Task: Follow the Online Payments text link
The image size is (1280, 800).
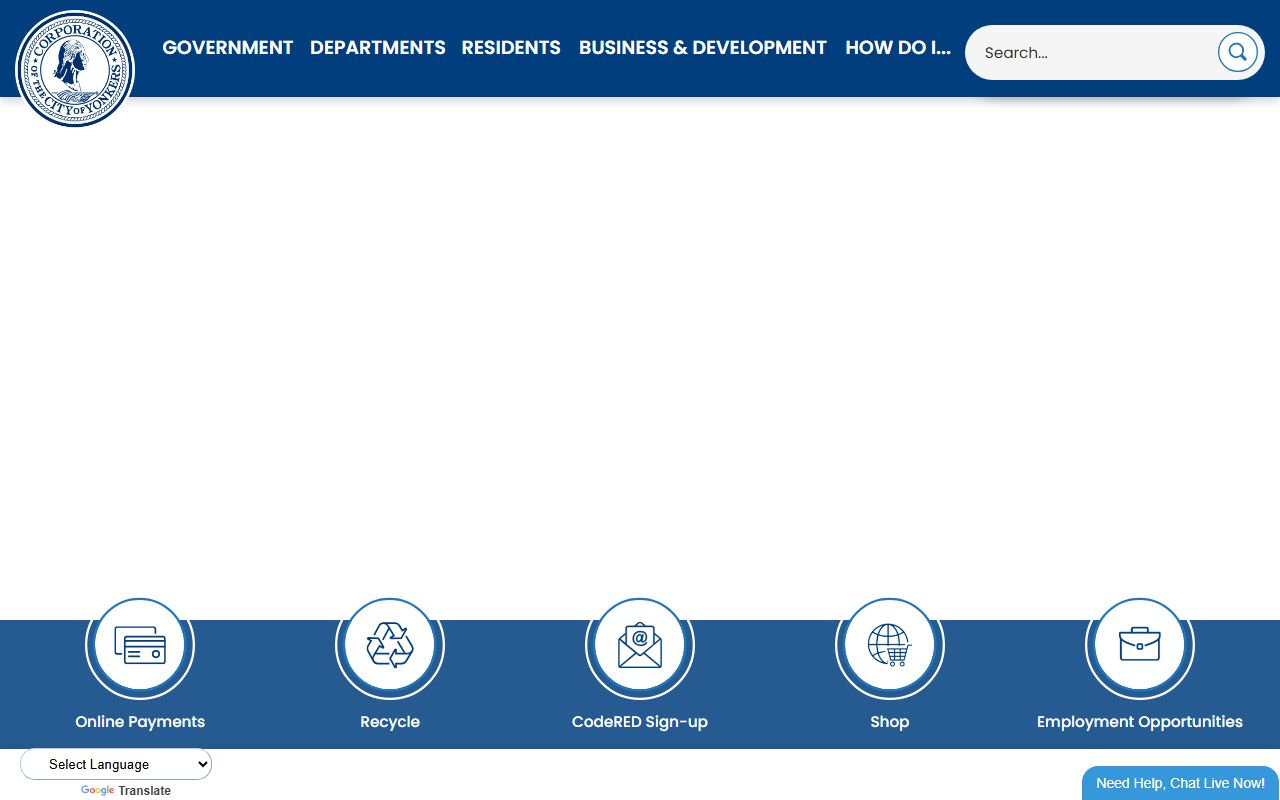Action: 140,722
